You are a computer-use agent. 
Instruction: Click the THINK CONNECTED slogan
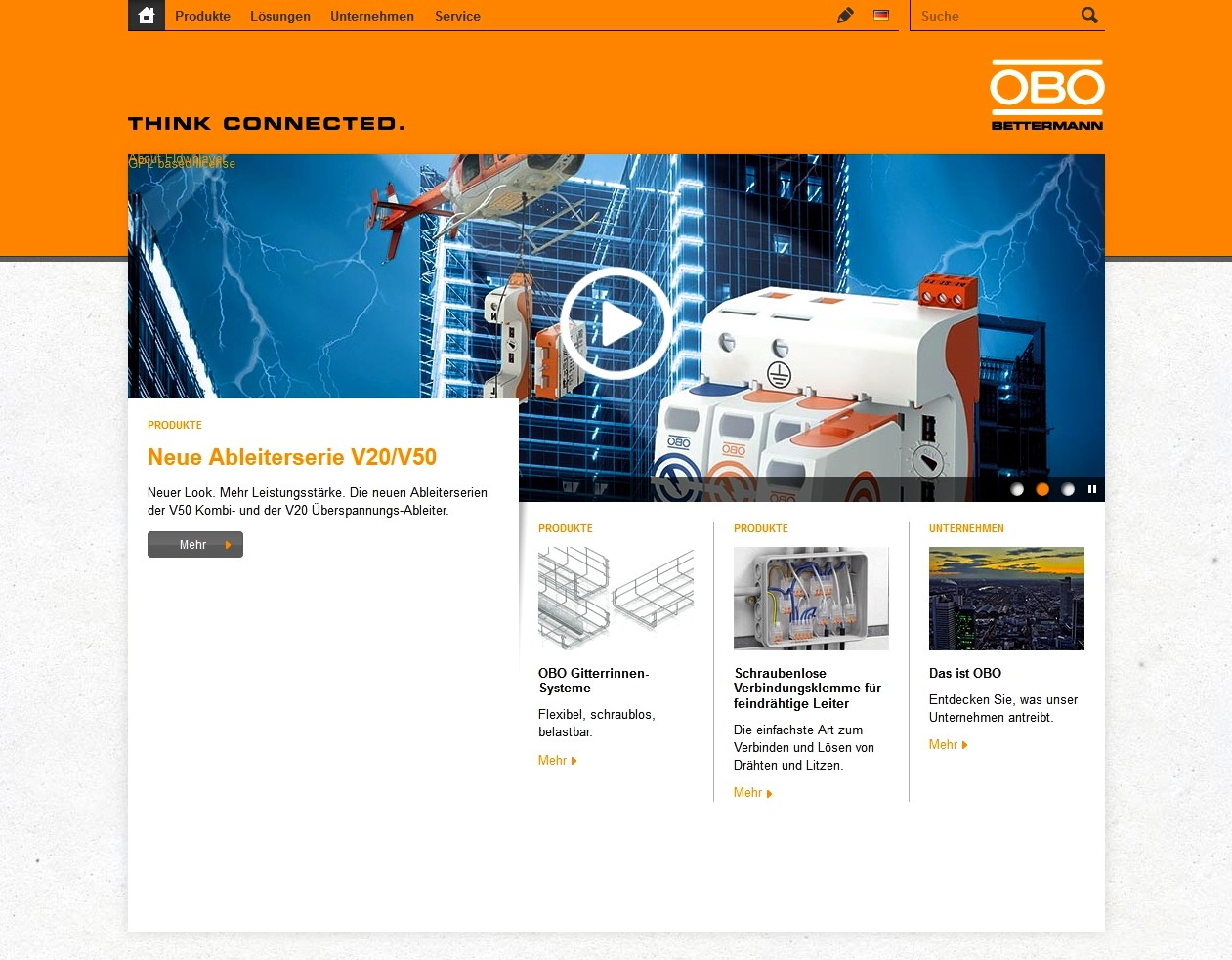pos(266,123)
